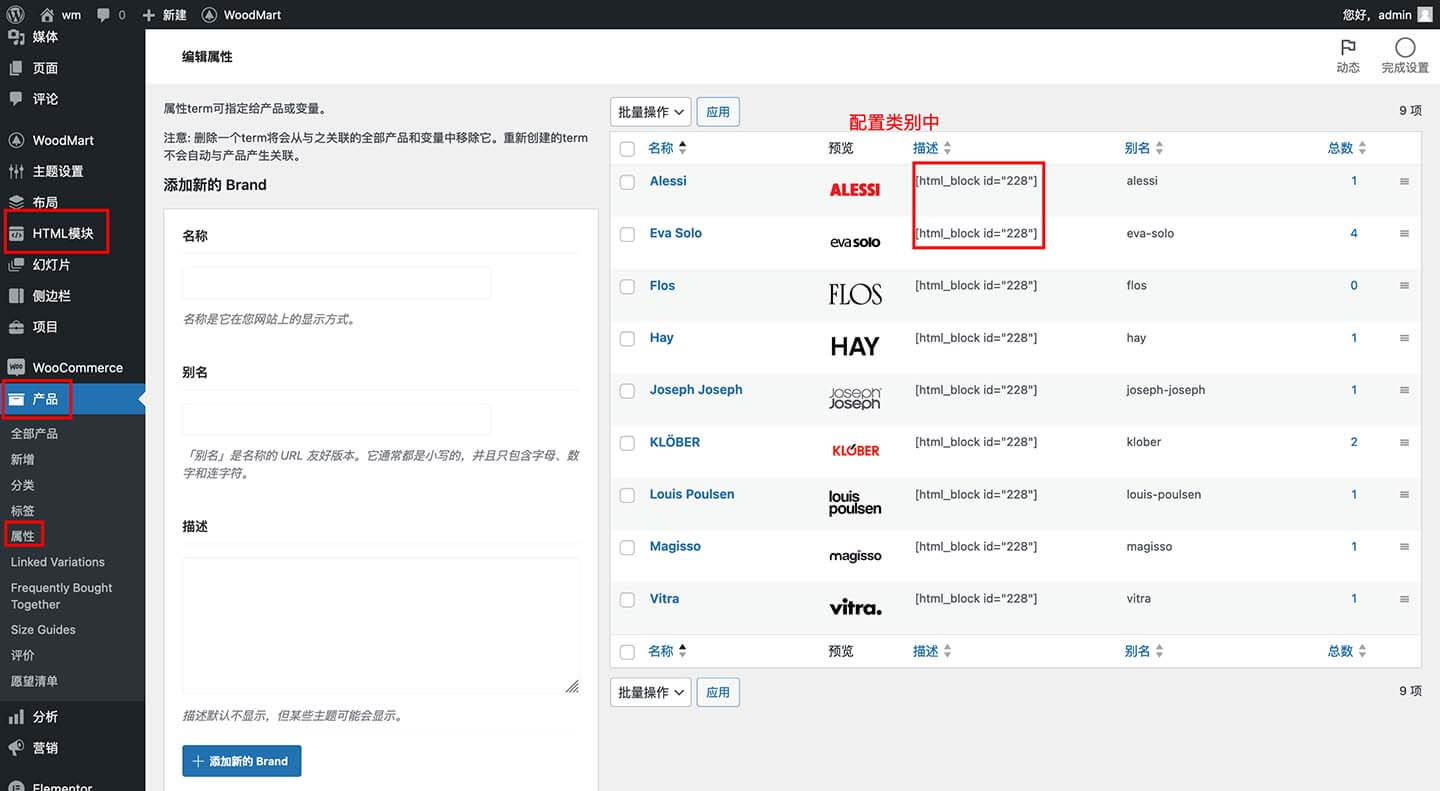Viewport: 1440px width, 791px height.
Task: Open the Louis Poulsen row handle menu
Action: 1404,494
